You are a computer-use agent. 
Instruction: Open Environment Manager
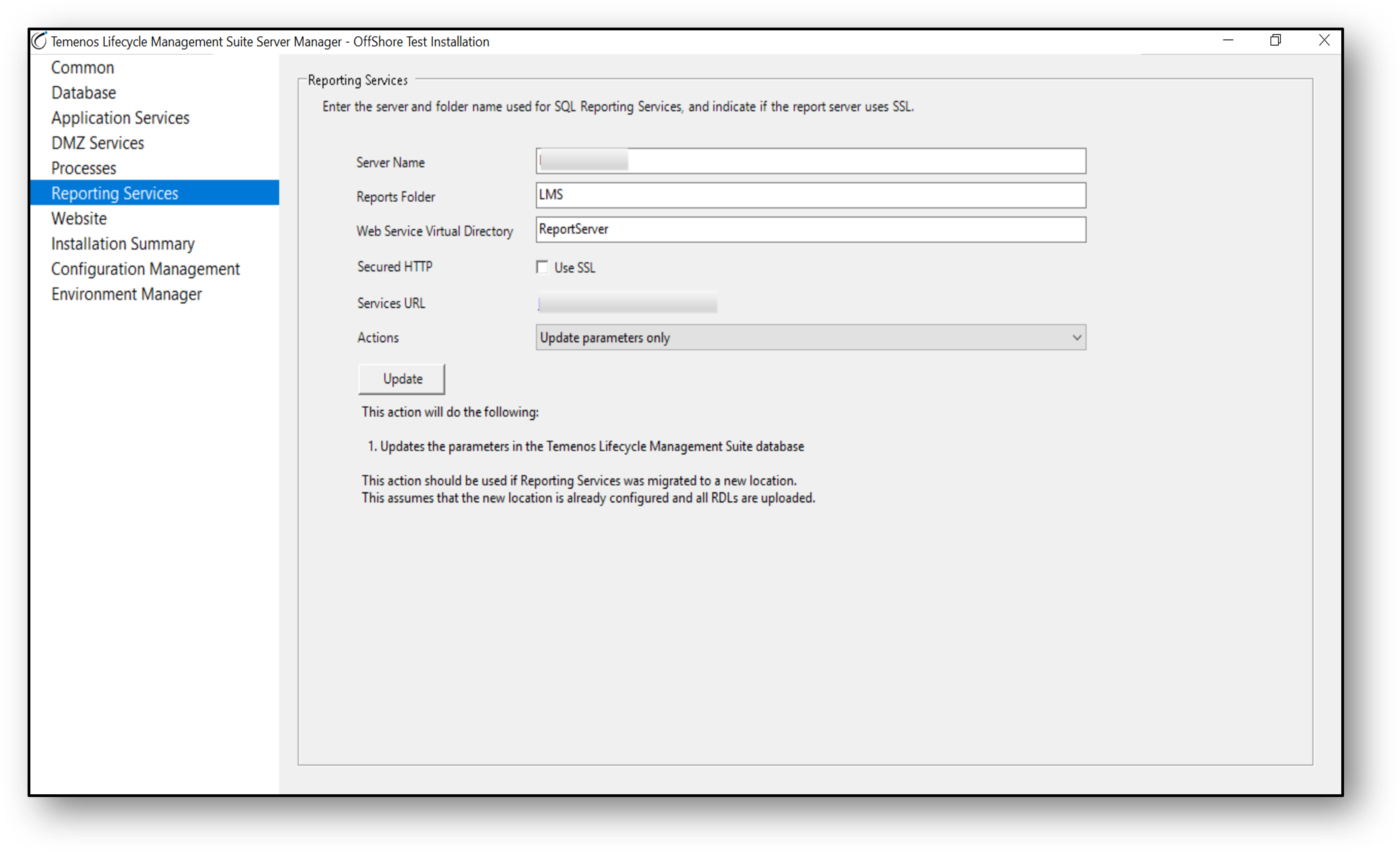(x=126, y=294)
